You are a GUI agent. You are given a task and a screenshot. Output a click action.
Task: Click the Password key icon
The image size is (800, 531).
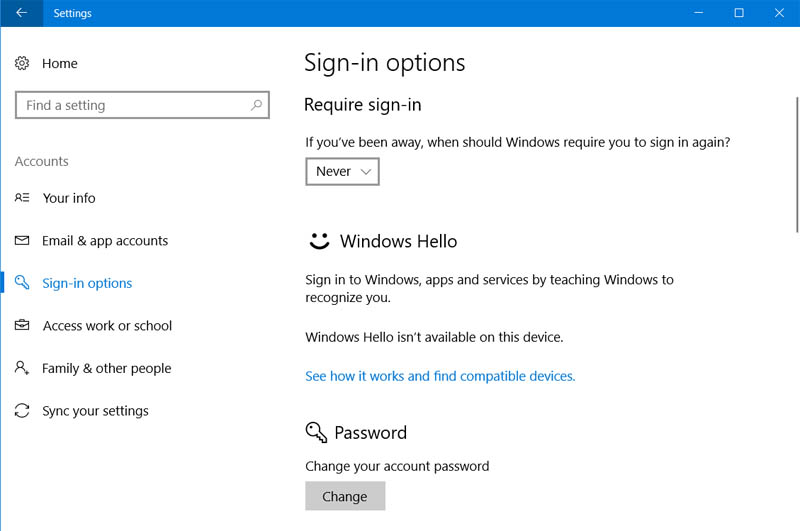tap(316, 433)
